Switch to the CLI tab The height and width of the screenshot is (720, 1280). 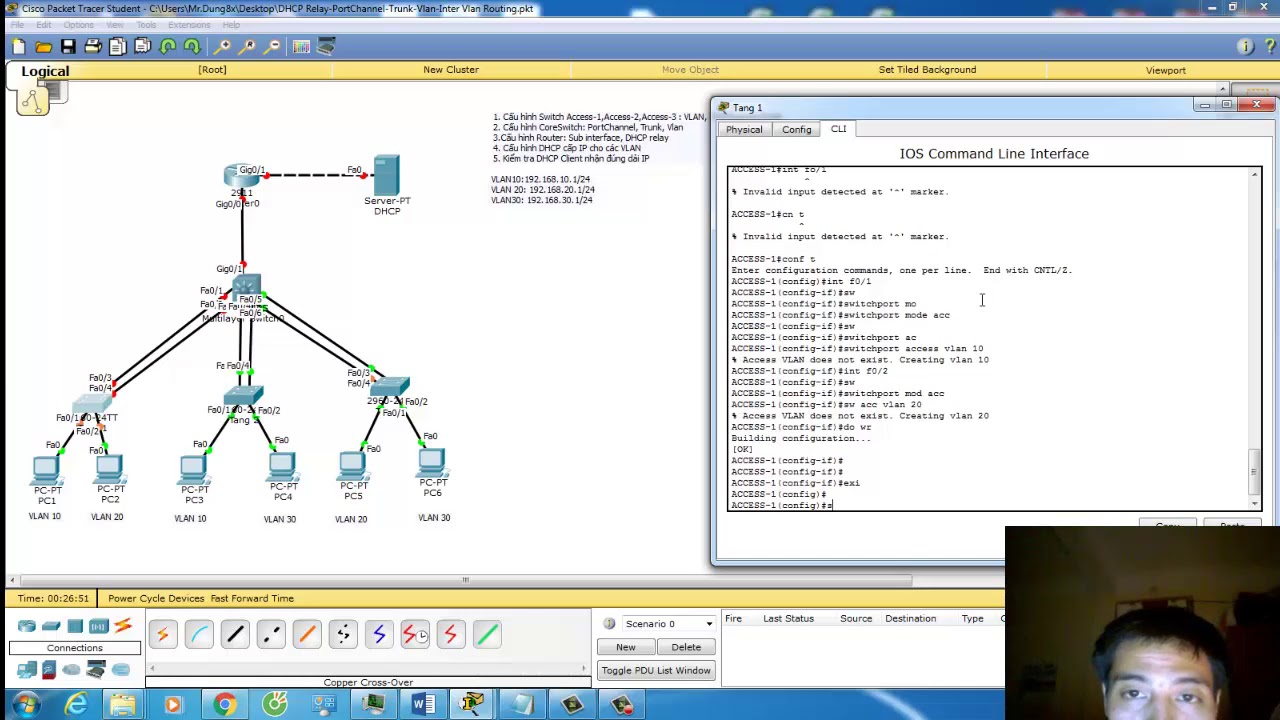tap(838, 129)
